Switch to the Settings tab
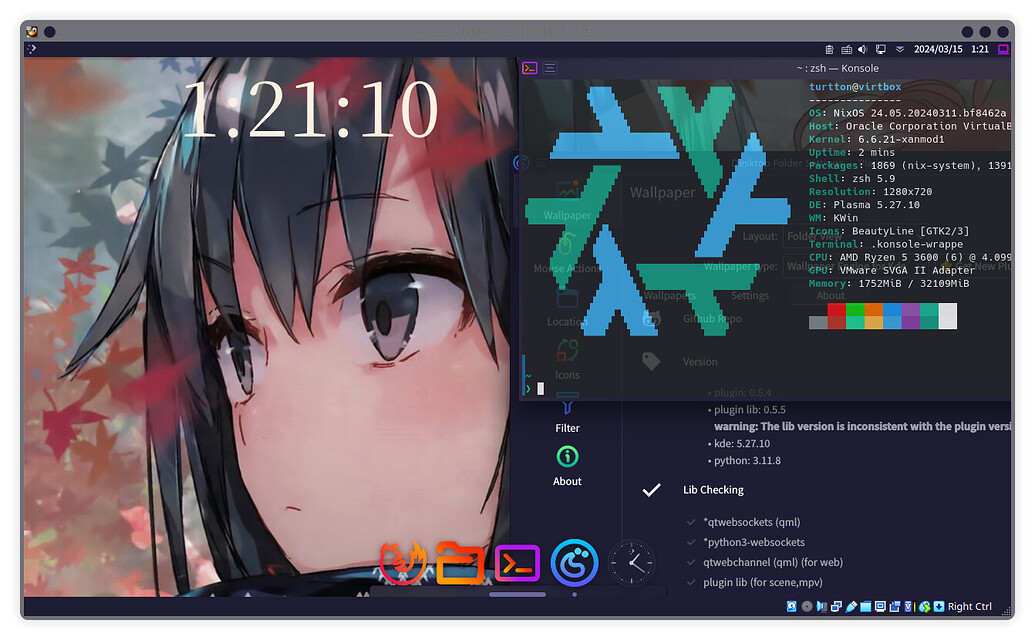Screen dimensions: 1035x639 (x=748, y=295)
